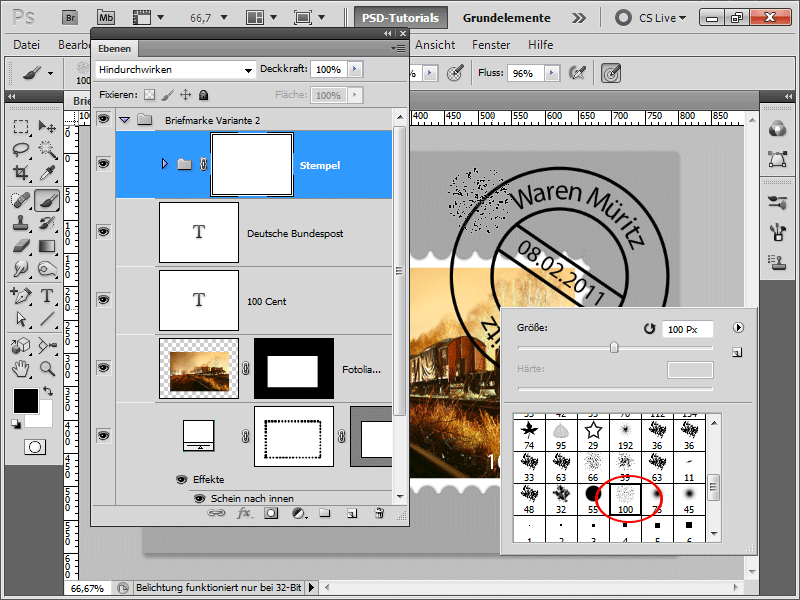Viewport: 800px width, 600px height.
Task: Open the Deckkraft opacity slider arrow
Action: click(x=355, y=69)
